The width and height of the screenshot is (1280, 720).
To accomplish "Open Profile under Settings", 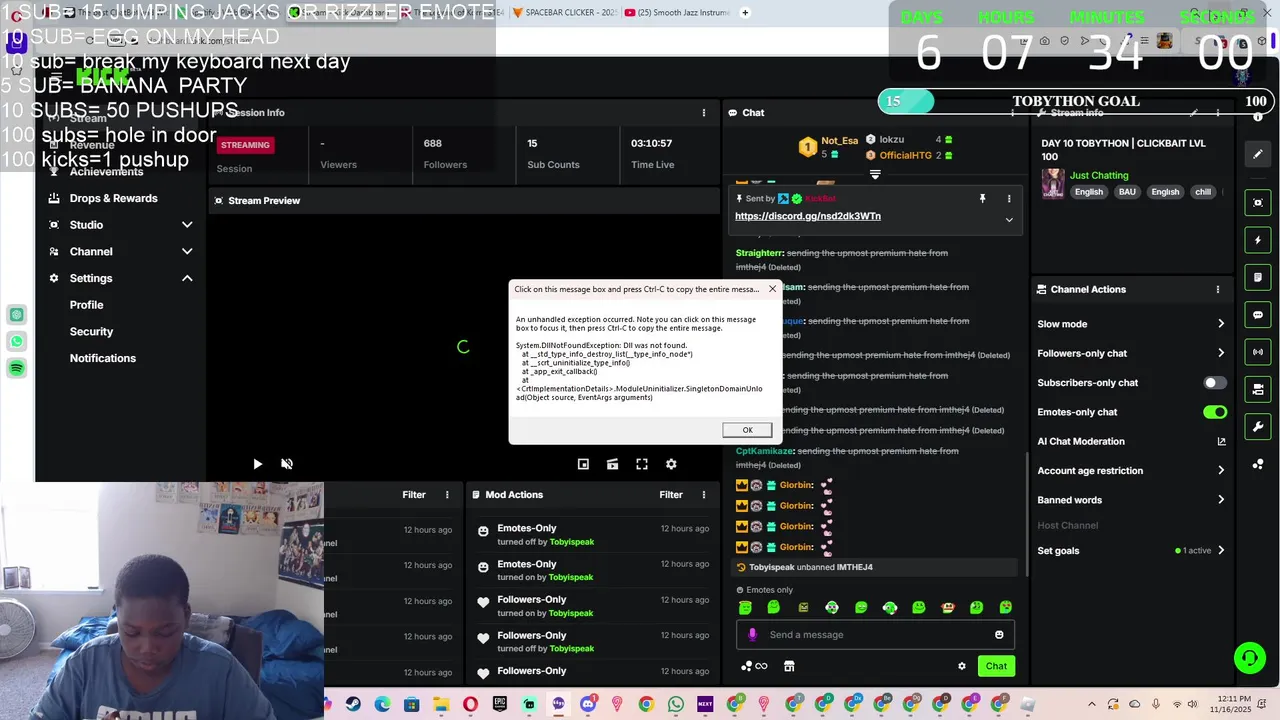I will click(x=87, y=305).
